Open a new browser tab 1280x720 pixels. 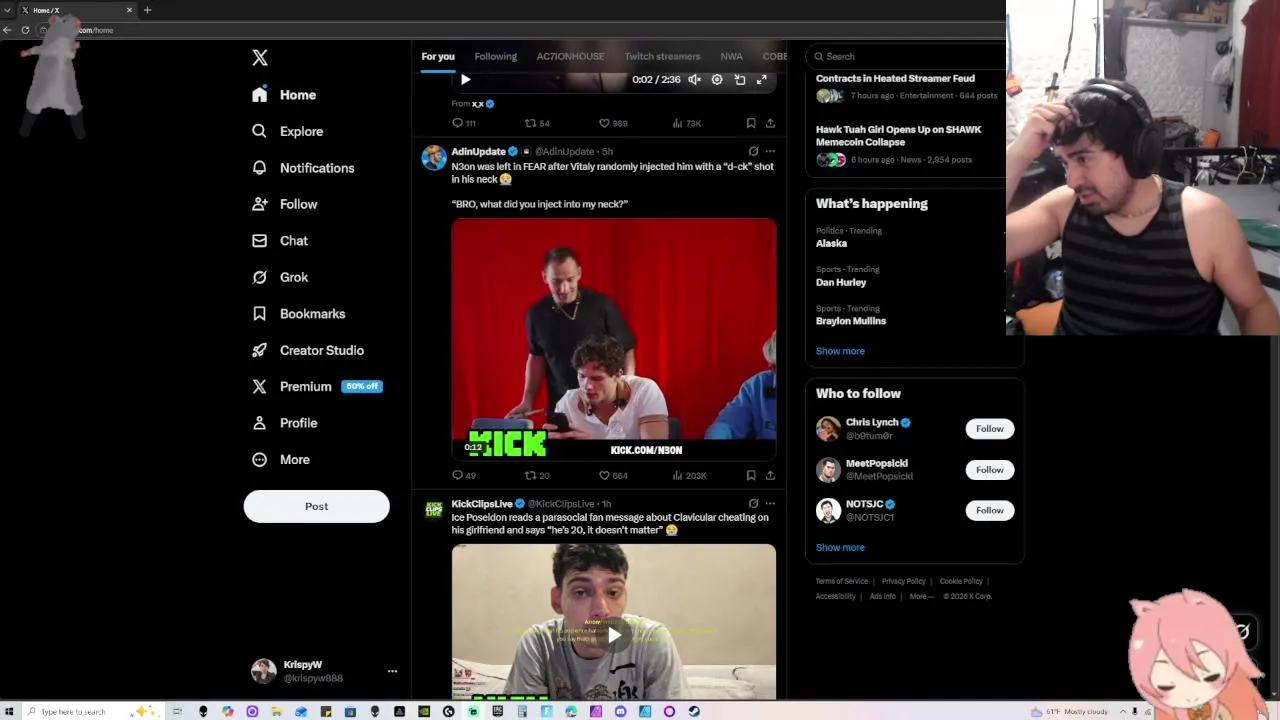147,10
